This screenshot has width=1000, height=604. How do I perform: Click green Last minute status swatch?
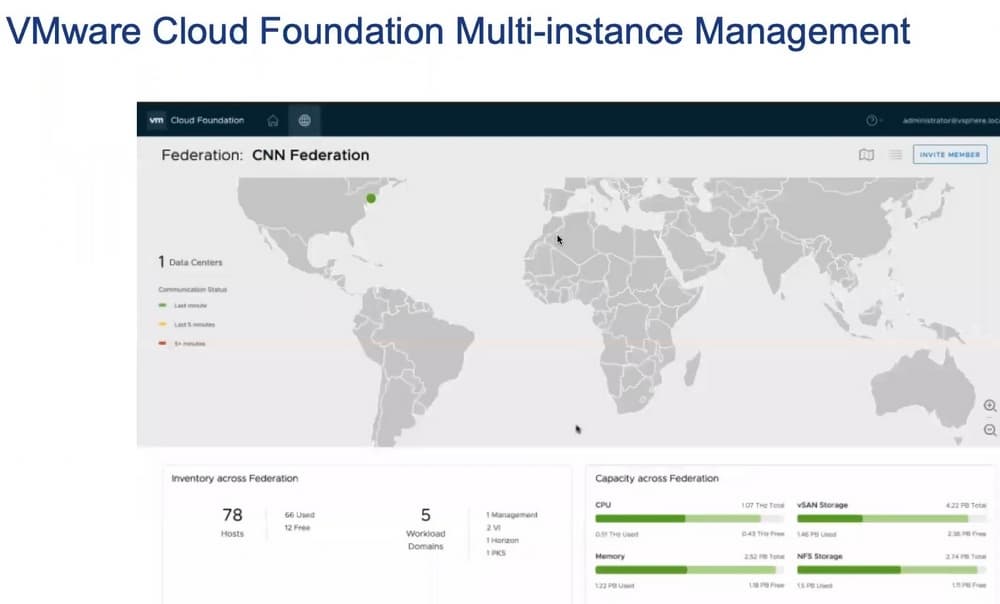click(162, 306)
